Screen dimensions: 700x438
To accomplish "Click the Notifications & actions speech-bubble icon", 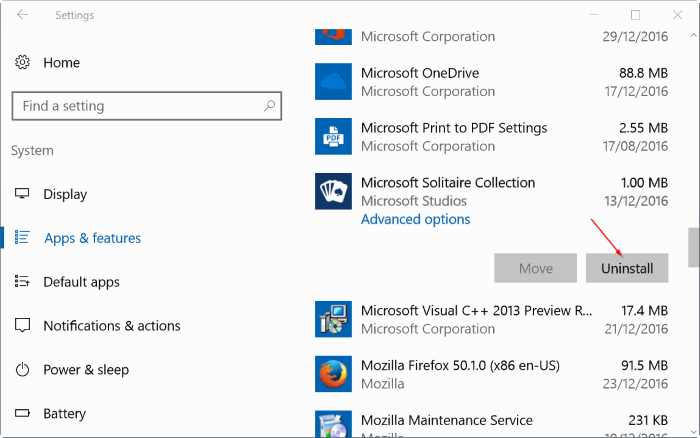I will click(22, 325).
